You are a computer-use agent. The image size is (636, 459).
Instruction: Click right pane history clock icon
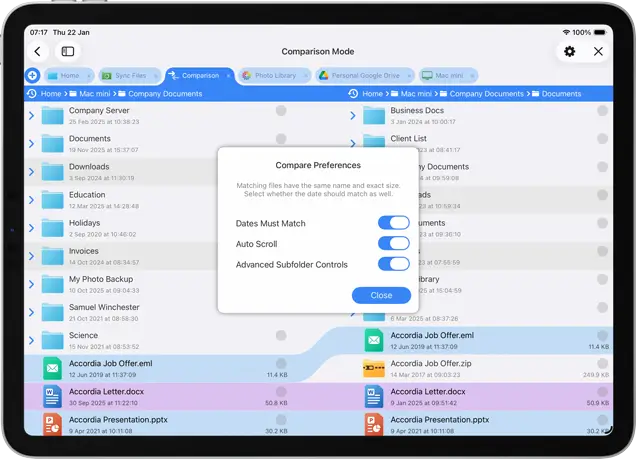click(353, 94)
